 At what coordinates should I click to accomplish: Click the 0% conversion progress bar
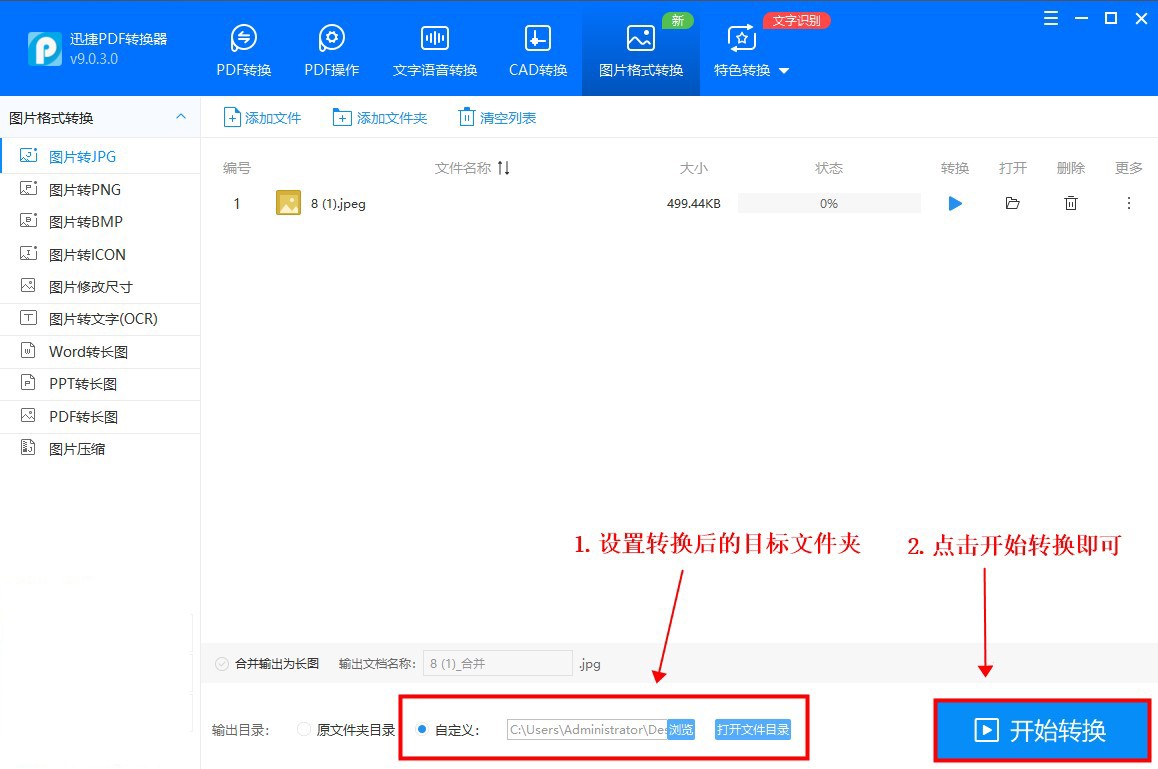tap(828, 203)
